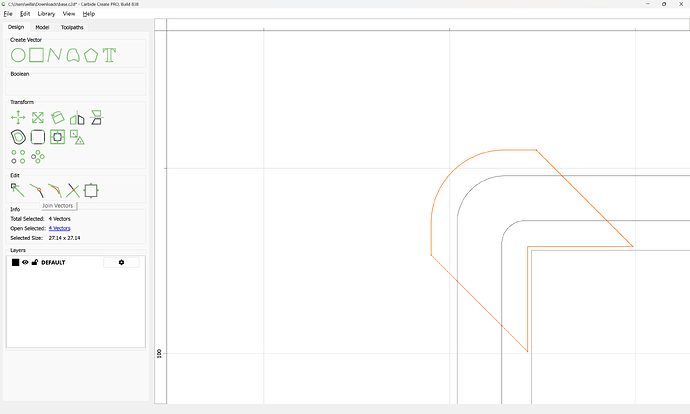This screenshot has width=690, height=414.
Task: Click the Join Vectors edit icon
Action: click(x=36, y=190)
